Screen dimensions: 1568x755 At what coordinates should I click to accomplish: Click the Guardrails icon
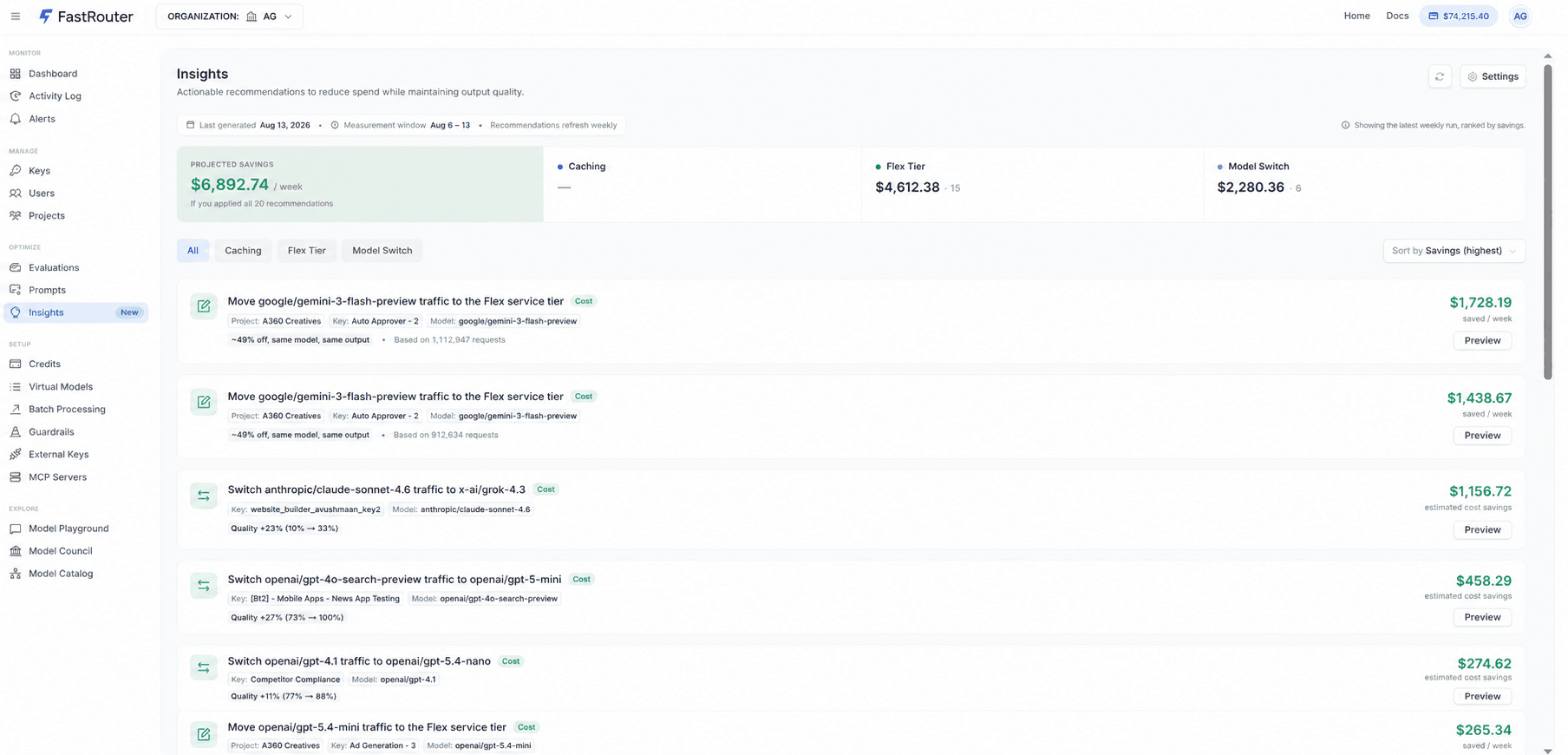tap(16, 432)
